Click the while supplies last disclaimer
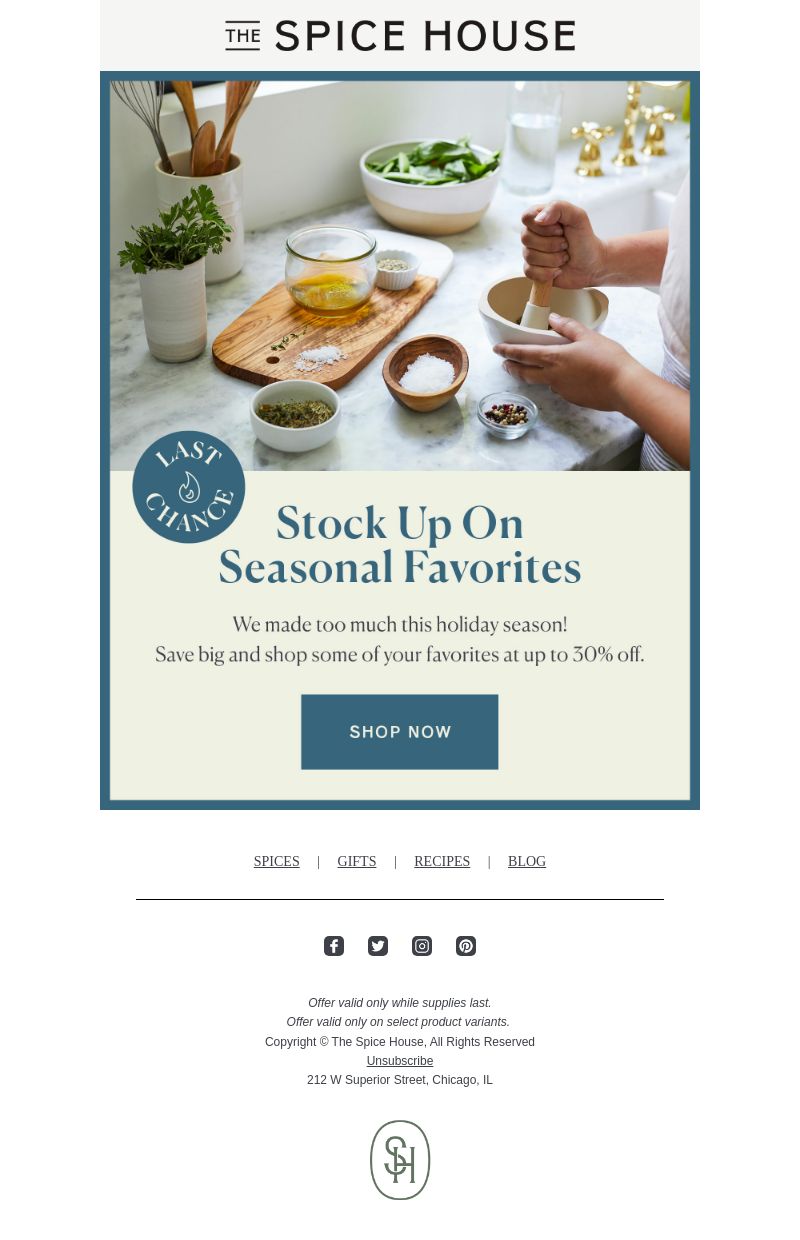The image size is (800, 1240). (400, 1003)
